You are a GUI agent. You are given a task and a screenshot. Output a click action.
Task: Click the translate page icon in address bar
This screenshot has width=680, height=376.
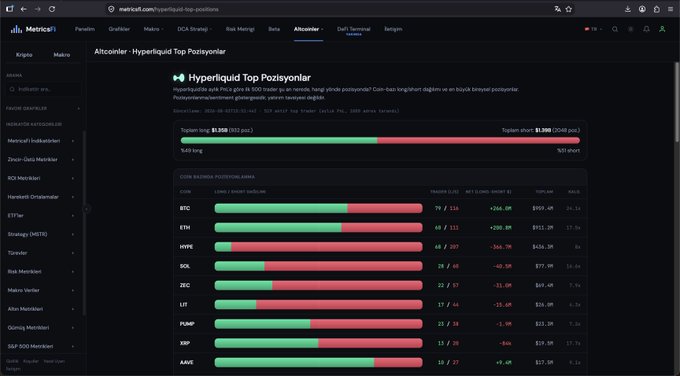click(557, 9)
